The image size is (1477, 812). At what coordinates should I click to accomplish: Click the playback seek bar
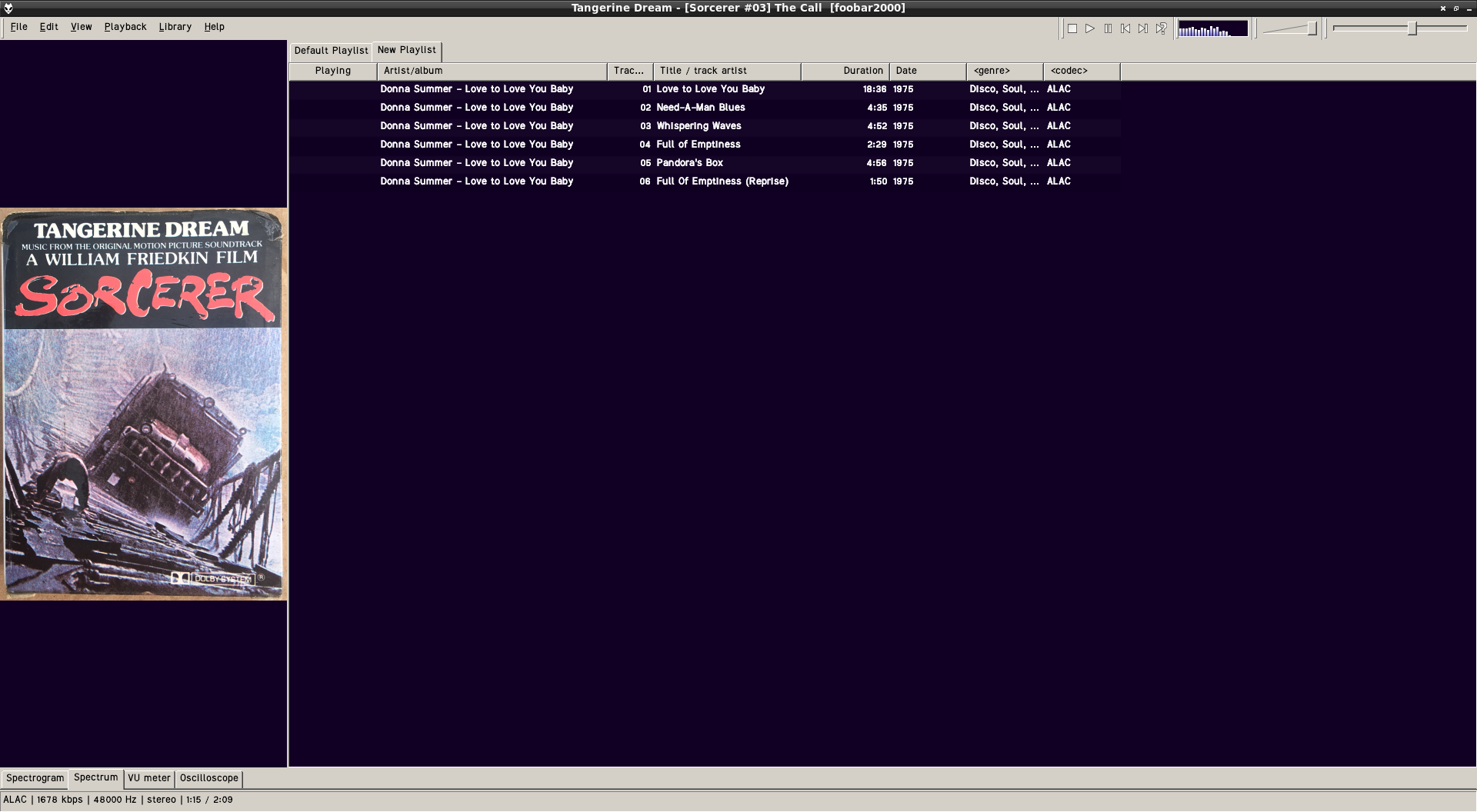[x=1400, y=28]
